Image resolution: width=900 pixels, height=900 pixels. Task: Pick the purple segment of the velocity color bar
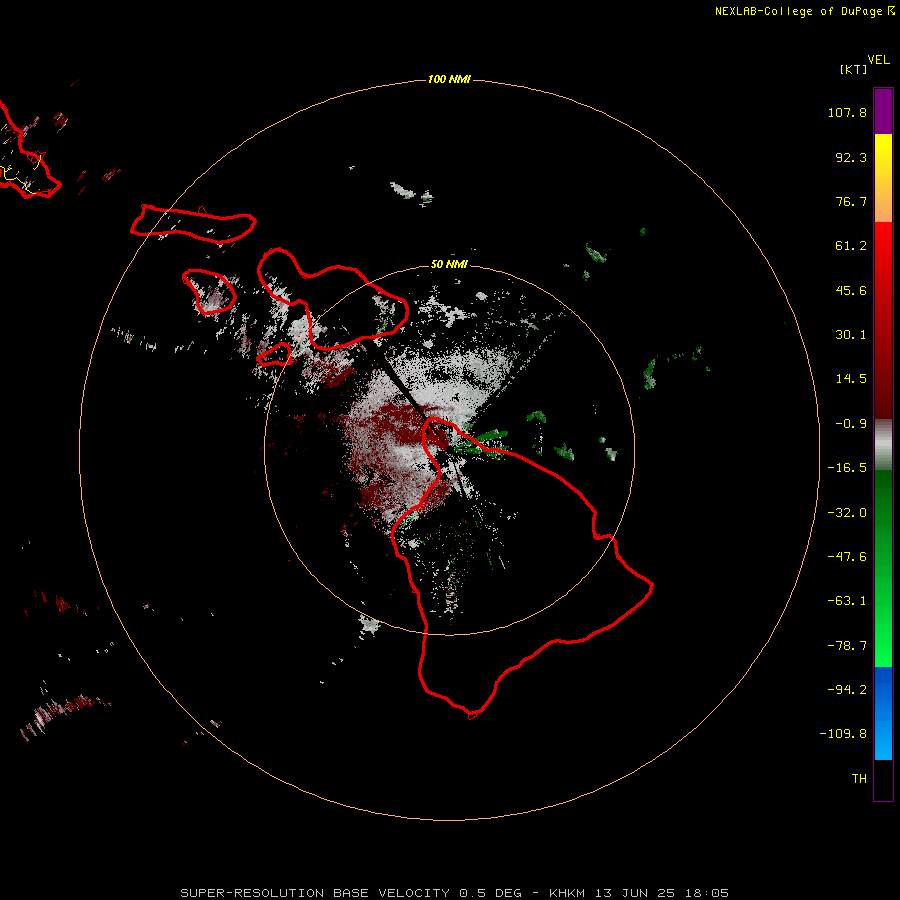click(x=883, y=111)
